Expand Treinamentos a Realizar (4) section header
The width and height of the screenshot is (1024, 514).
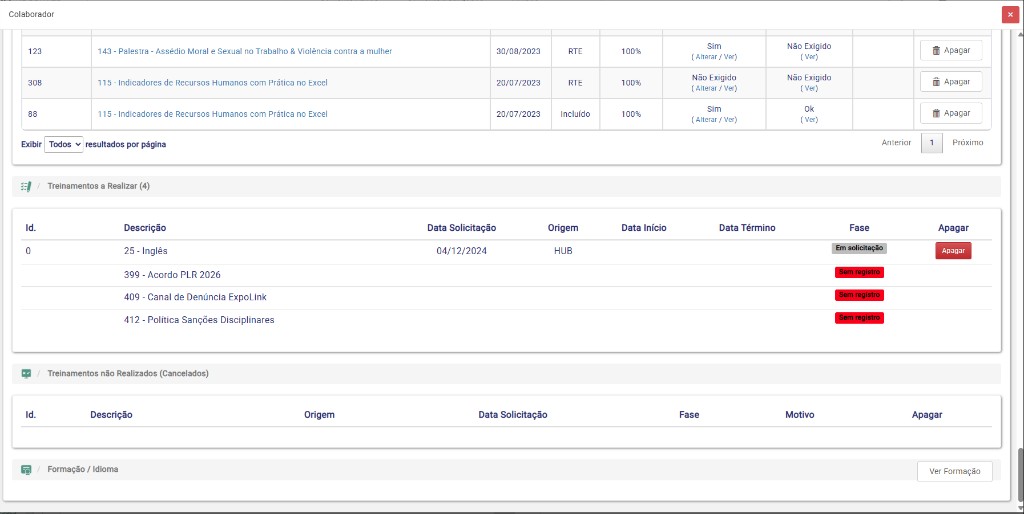506,186
